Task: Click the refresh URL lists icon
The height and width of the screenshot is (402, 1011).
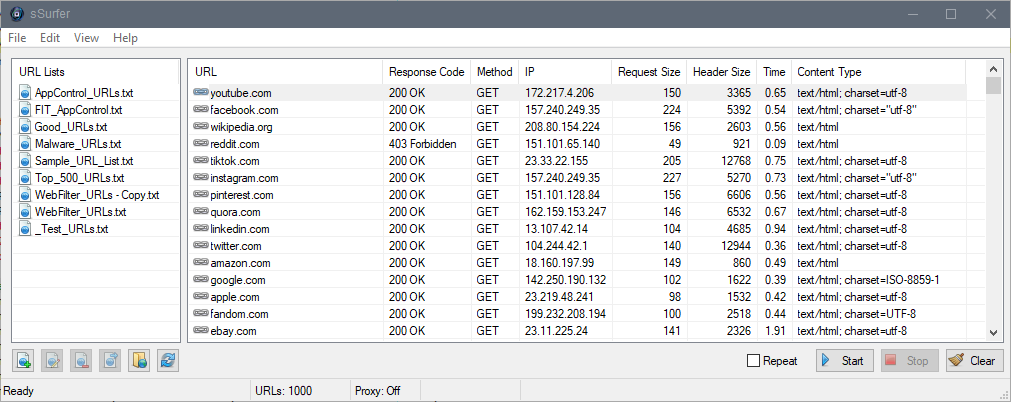Action: pos(168,361)
